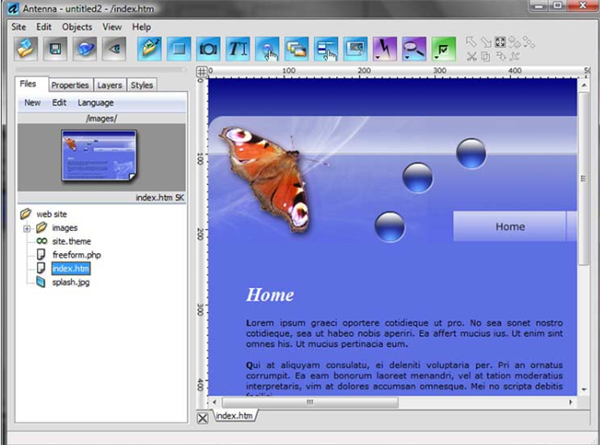Open the Help menu
Screen dimensions: 600x445
pyautogui.click(x=141, y=27)
